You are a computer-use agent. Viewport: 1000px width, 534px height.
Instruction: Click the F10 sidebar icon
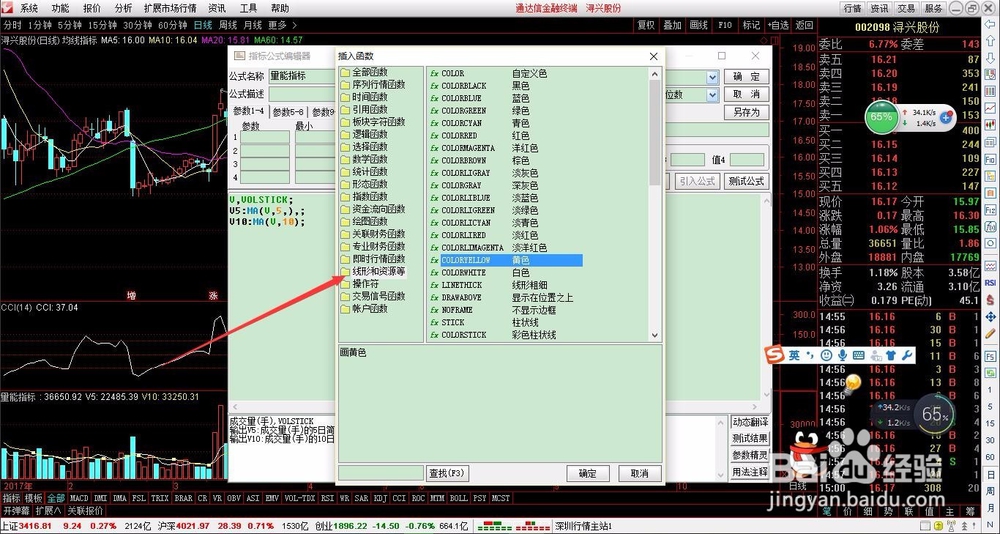click(x=990, y=158)
